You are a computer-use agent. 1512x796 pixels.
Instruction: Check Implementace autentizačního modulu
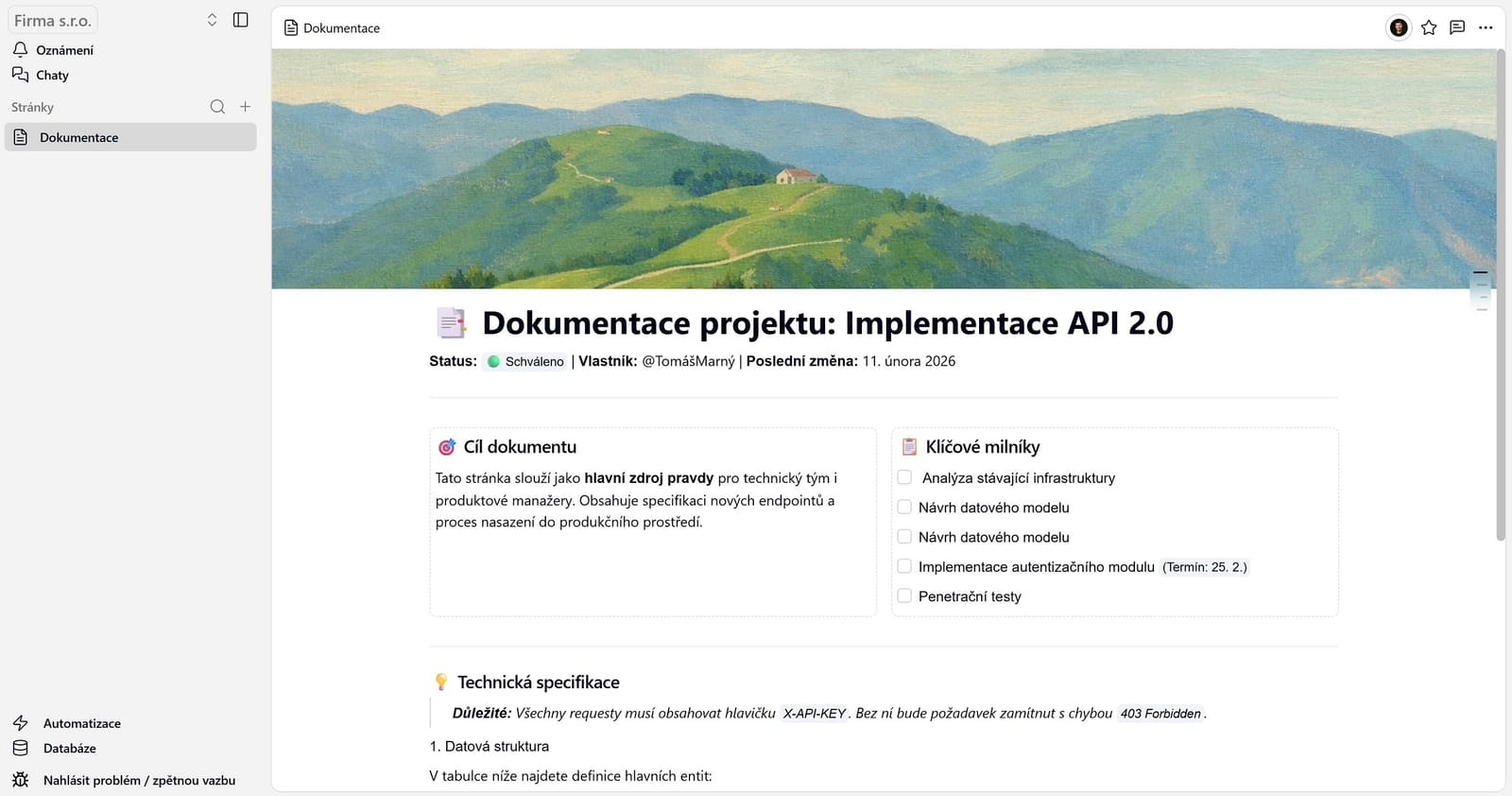(904, 566)
